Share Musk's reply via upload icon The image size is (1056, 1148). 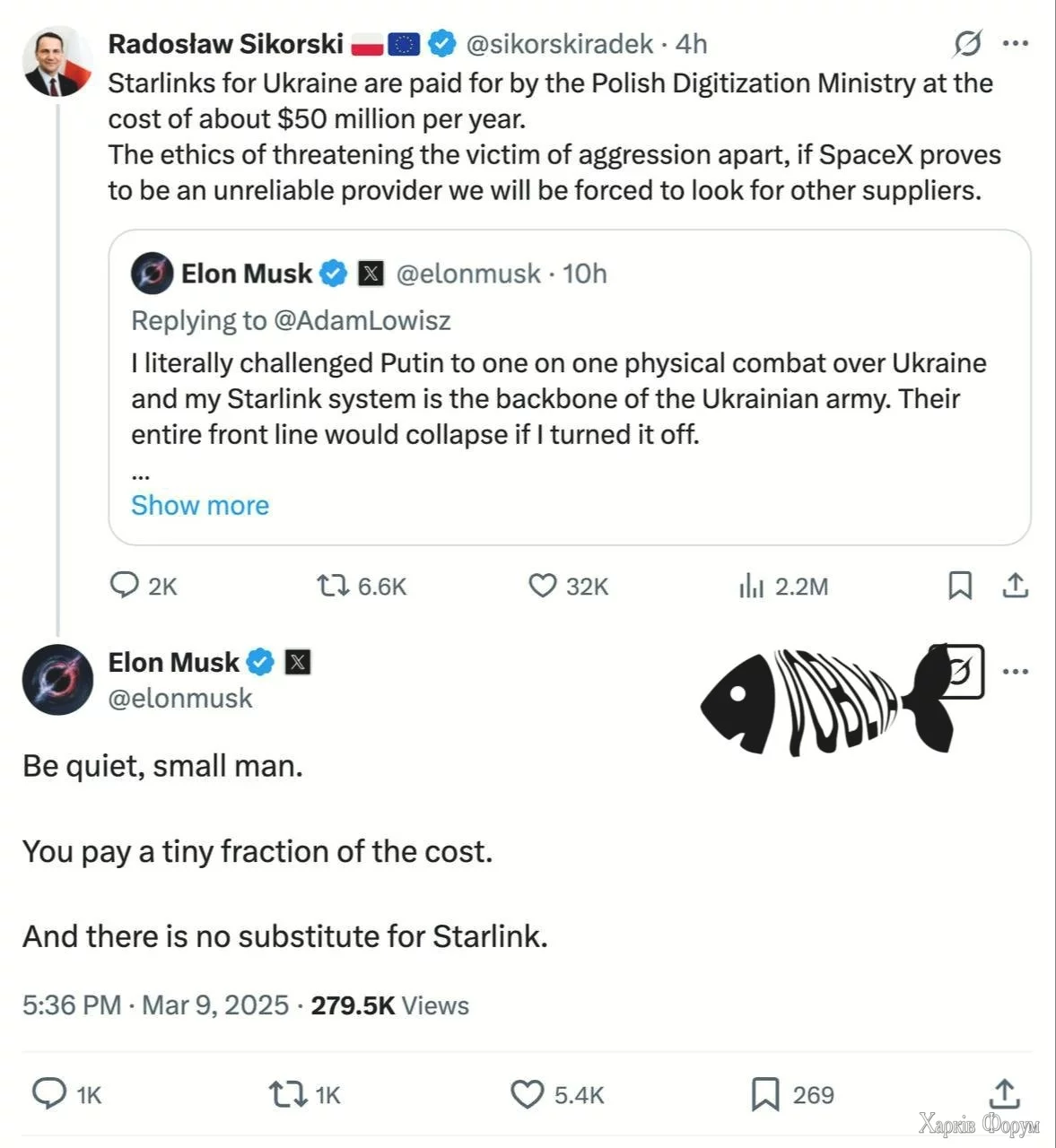(1004, 1094)
